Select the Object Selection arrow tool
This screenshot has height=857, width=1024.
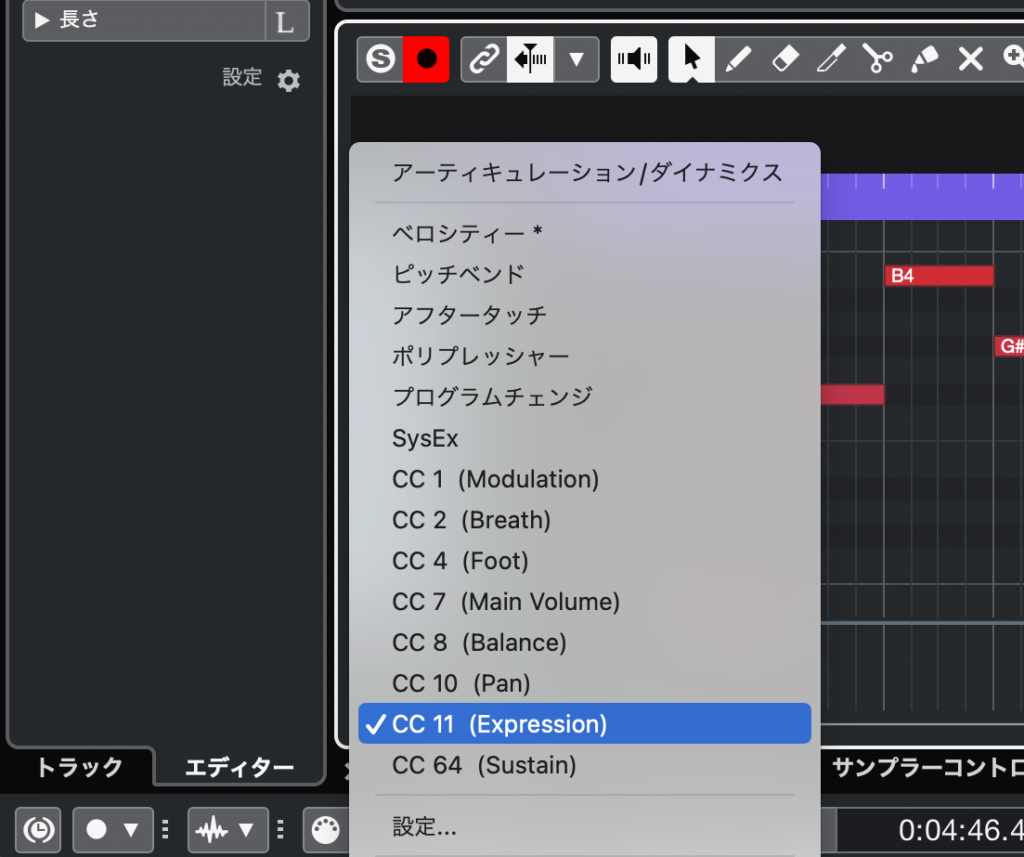tap(691, 60)
